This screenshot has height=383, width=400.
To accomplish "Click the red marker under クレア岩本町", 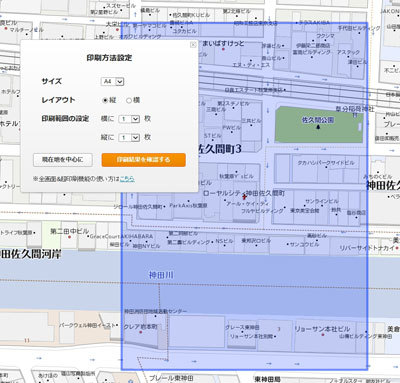I will [140, 332].
